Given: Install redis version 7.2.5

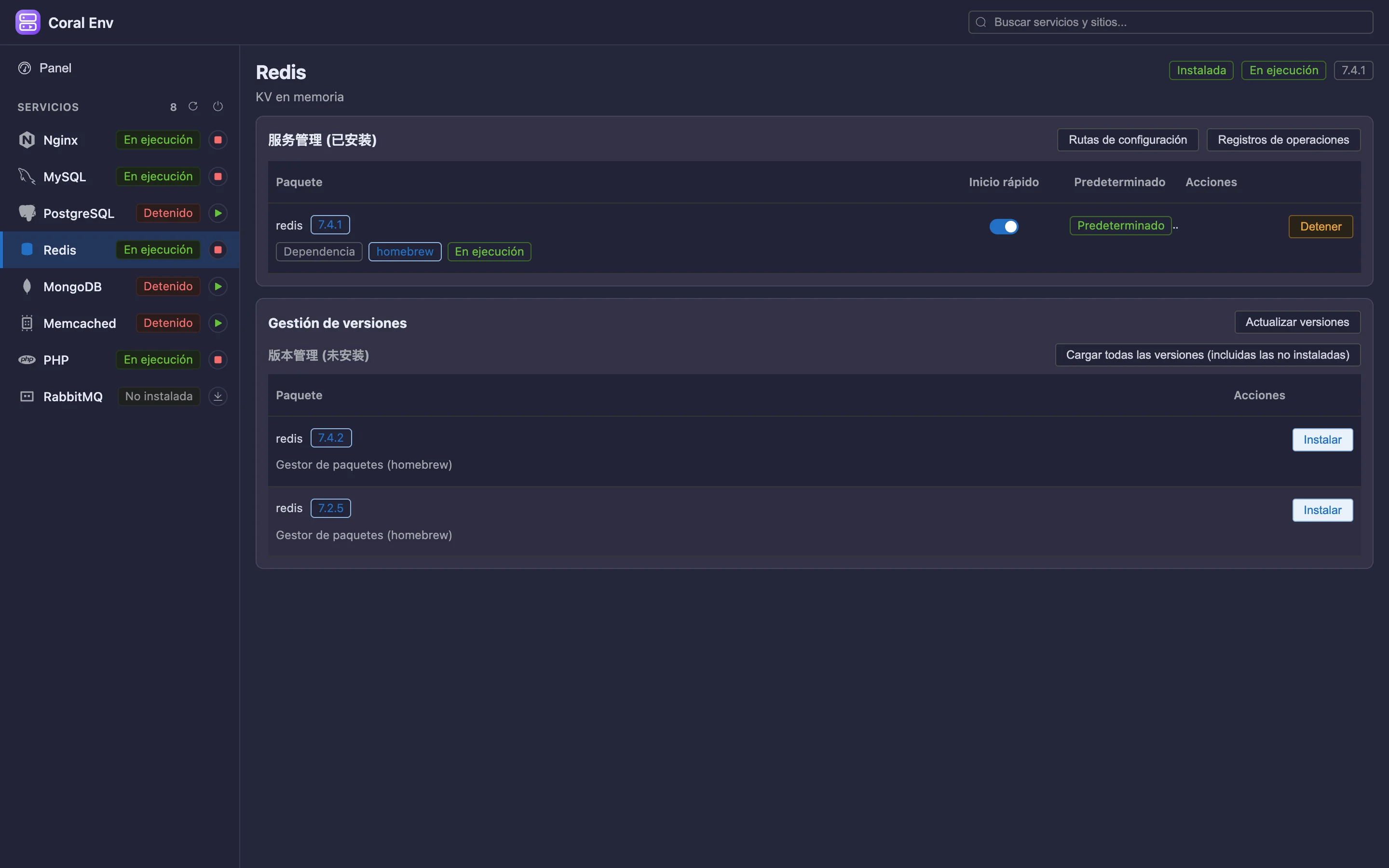Looking at the screenshot, I should tap(1322, 510).
